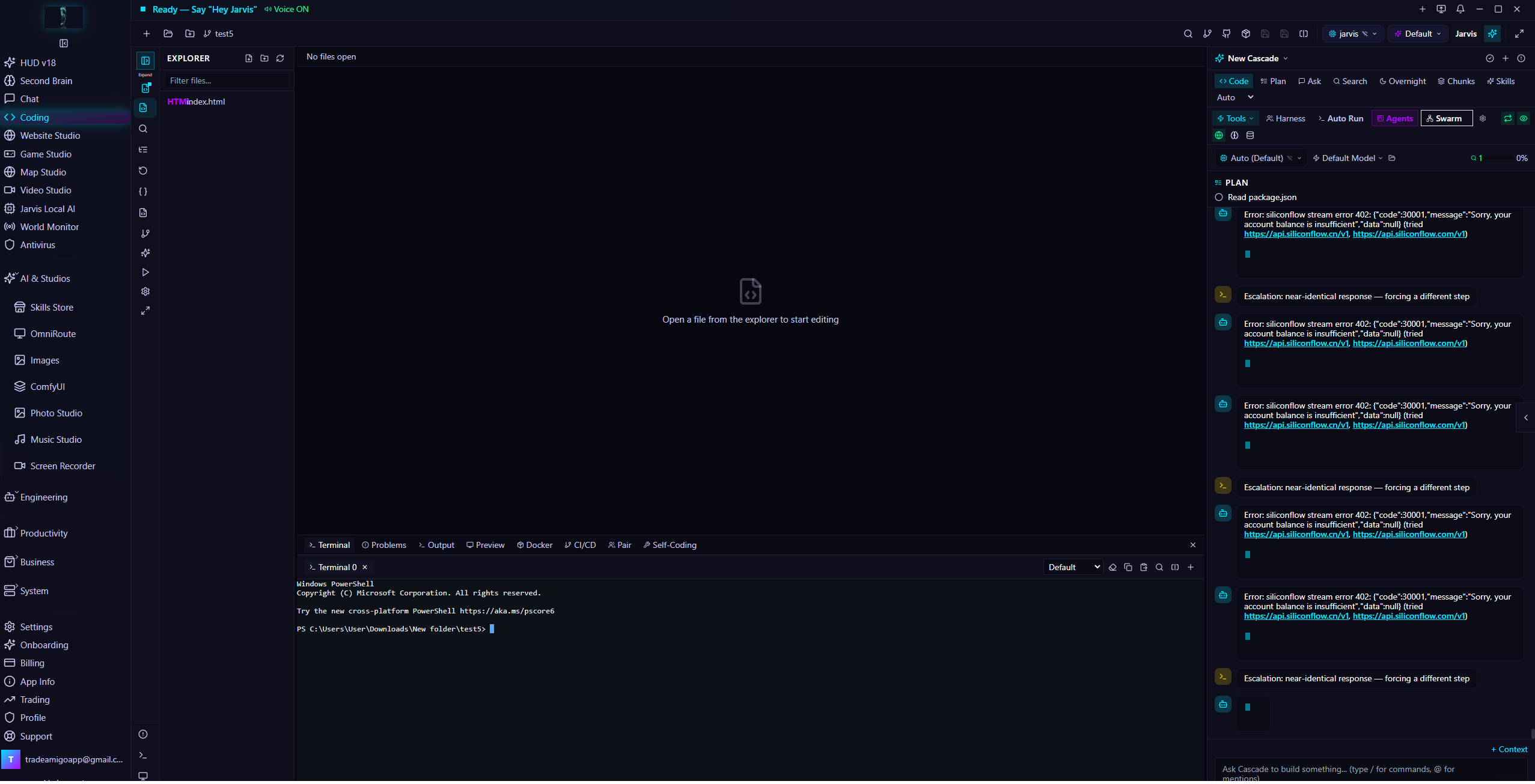
Task: Click the Filter files input field
Action: (227, 81)
